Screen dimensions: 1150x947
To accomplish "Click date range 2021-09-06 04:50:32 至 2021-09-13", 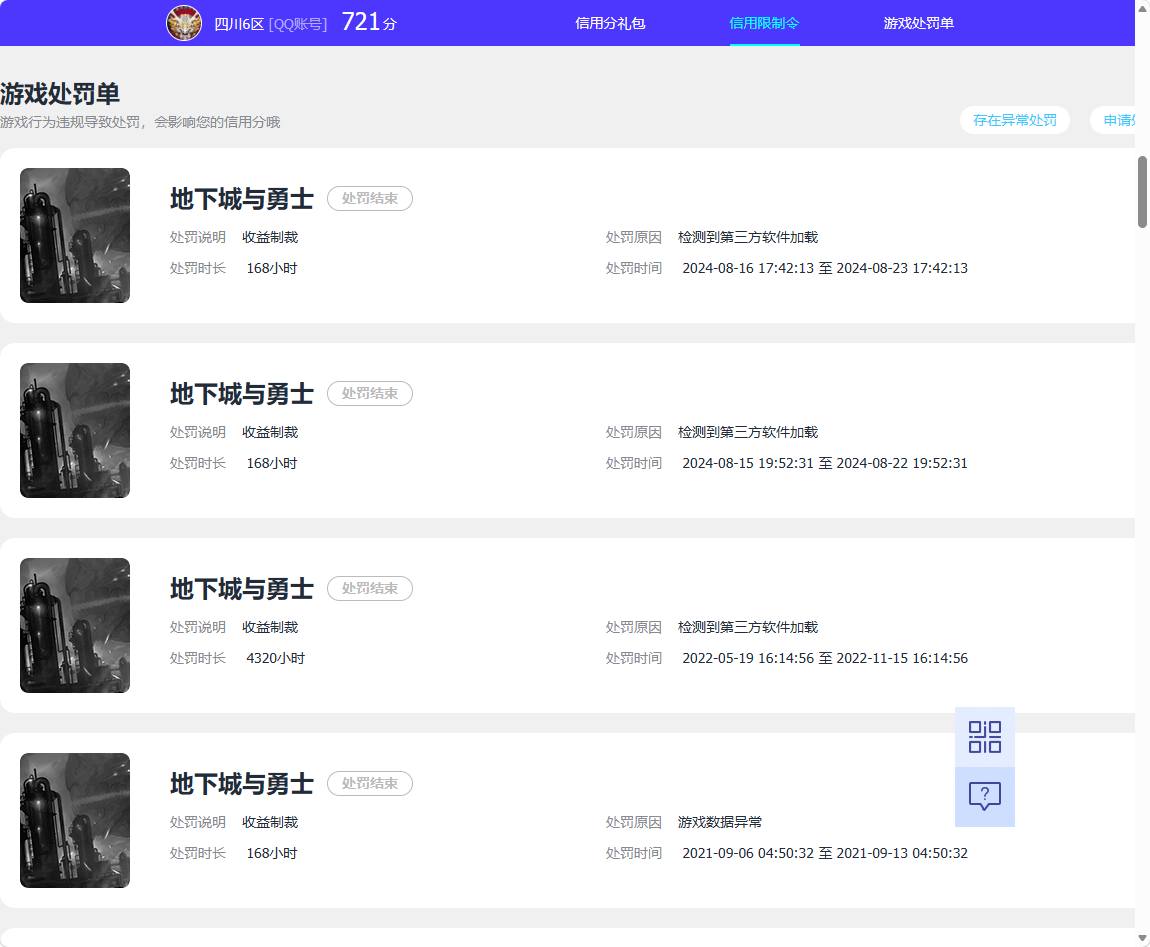I will (825, 854).
